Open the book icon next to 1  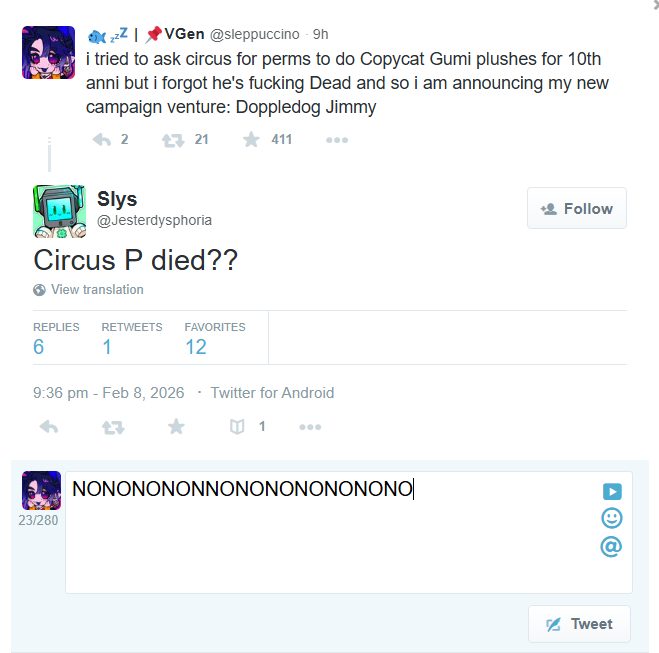point(237,427)
